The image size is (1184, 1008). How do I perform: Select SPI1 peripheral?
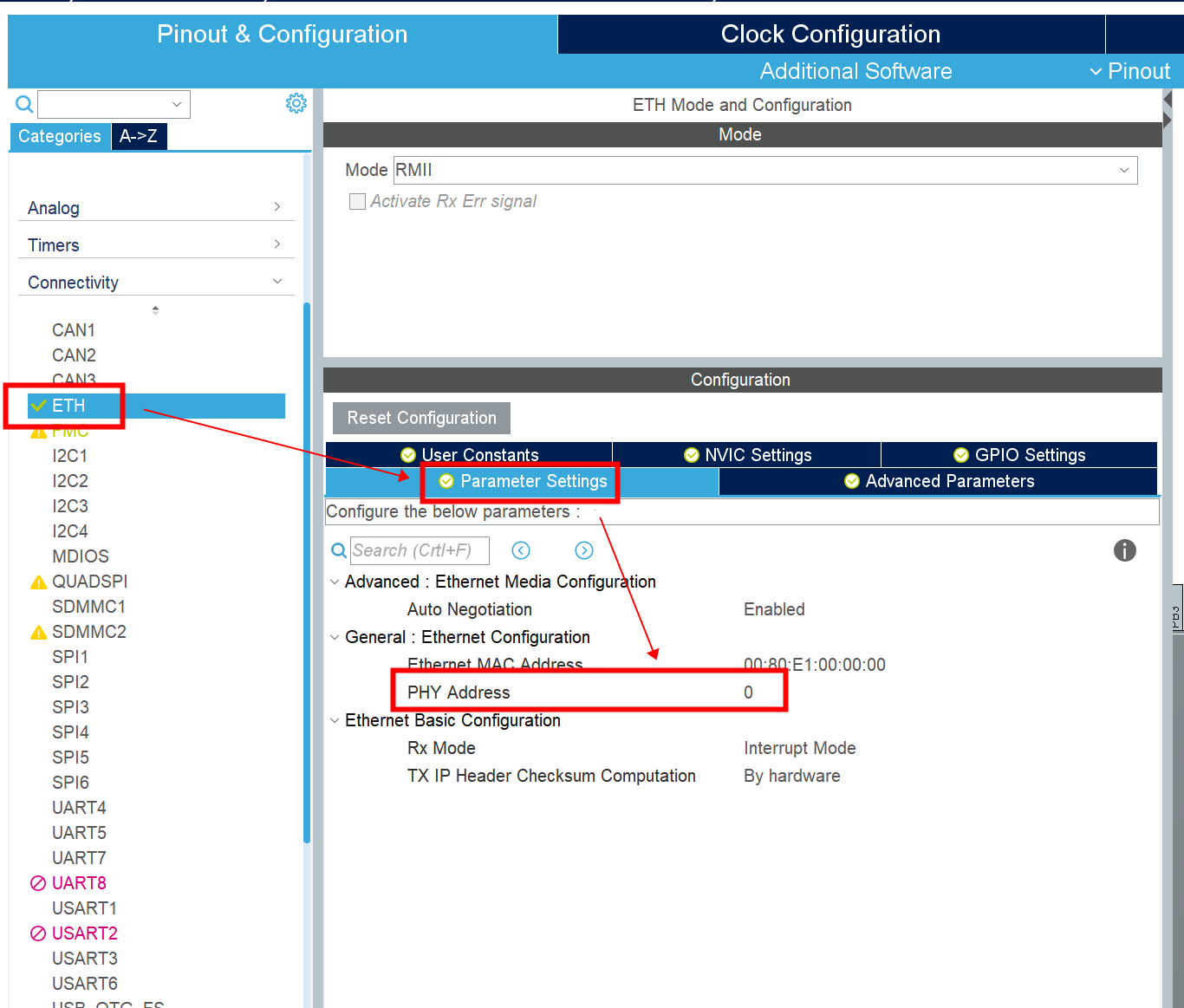[70, 657]
